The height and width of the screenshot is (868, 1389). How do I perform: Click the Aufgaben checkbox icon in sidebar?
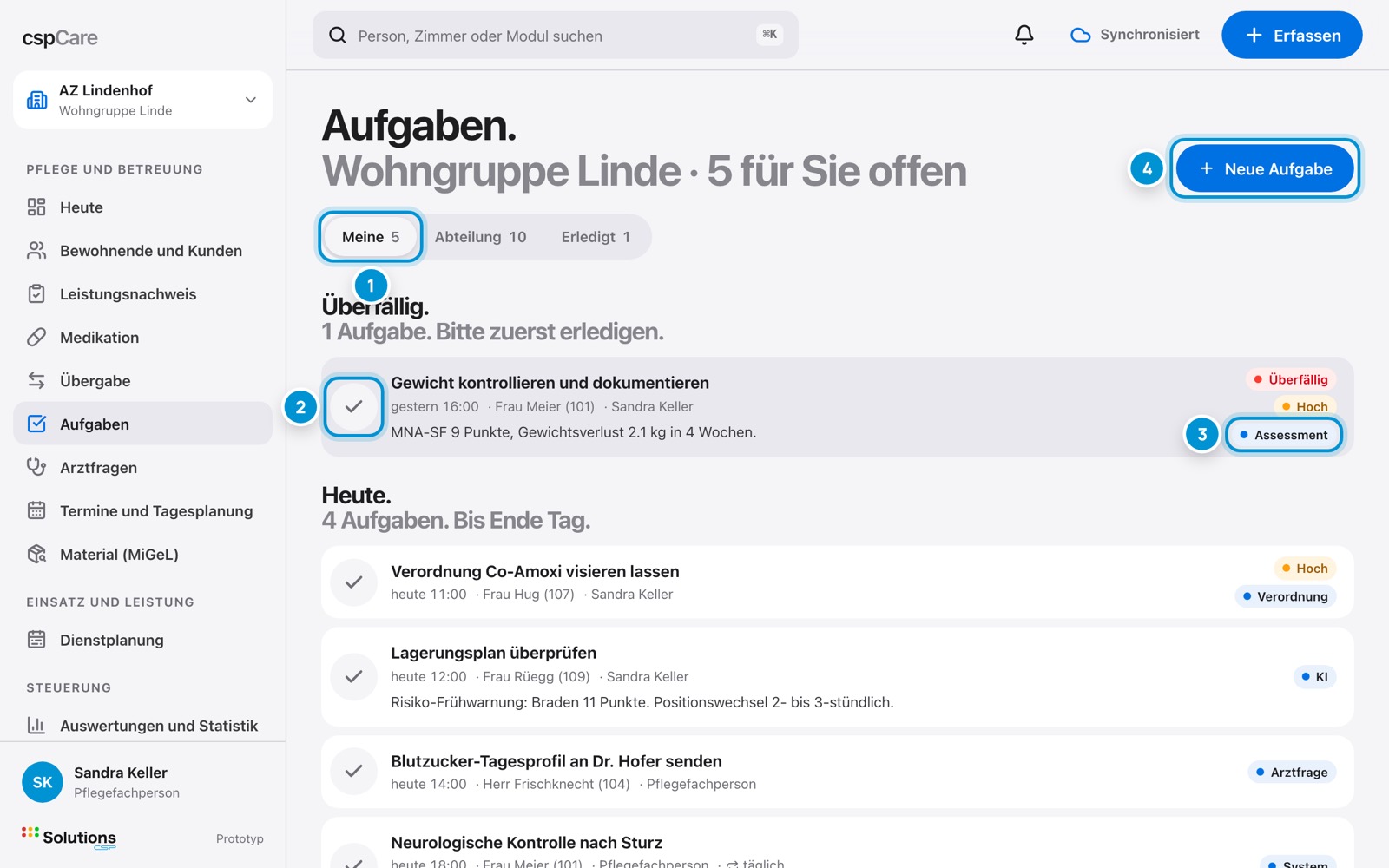[36, 424]
